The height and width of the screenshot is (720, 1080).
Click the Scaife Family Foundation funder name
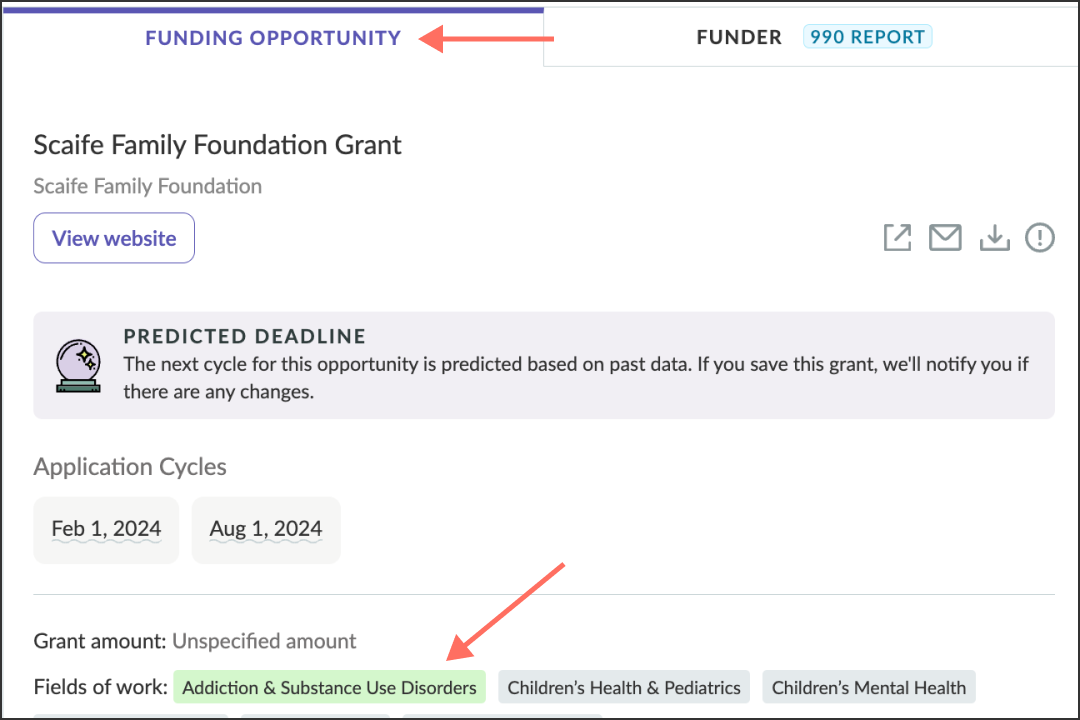147,186
